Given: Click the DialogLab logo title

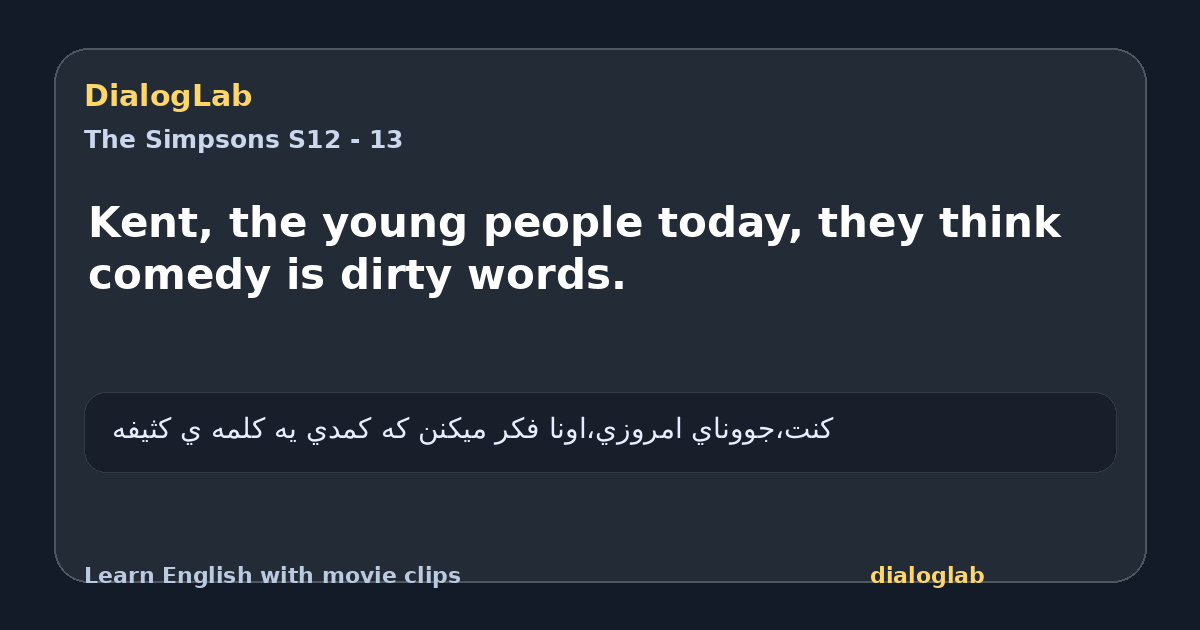Looking at the screenshot, I should click(168, 97).
